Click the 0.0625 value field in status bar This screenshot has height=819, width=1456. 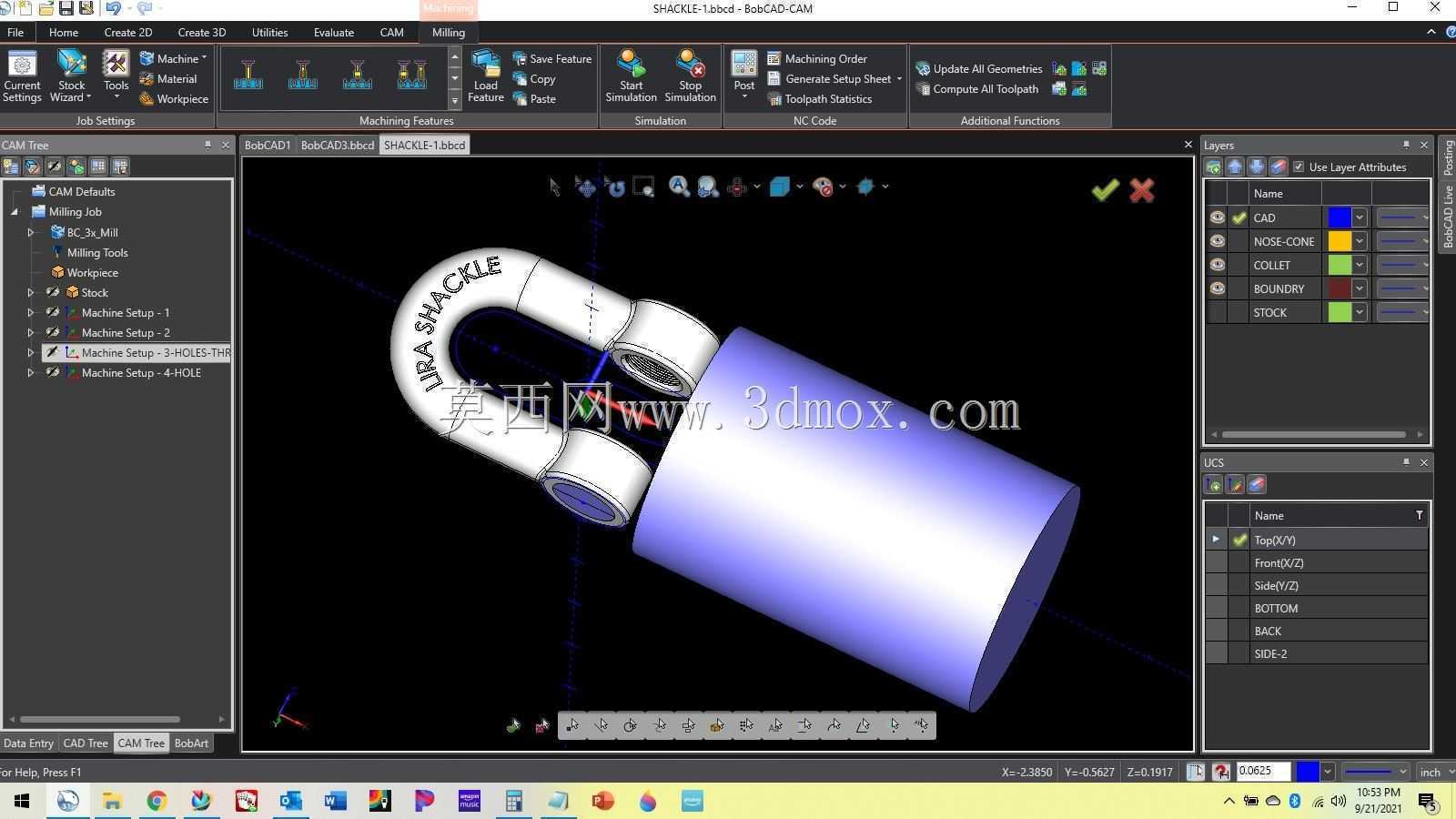pos(1263,772)
